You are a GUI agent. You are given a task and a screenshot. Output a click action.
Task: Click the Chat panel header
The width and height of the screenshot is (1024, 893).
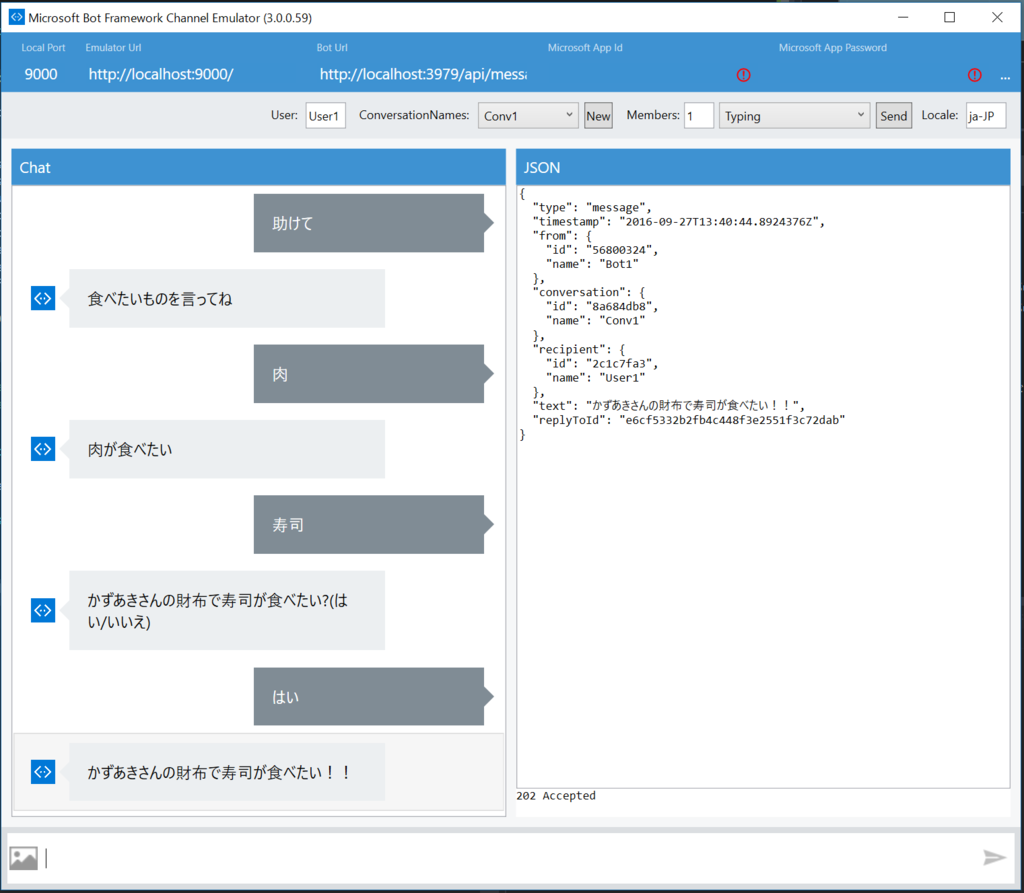click(x=259, y=167)
